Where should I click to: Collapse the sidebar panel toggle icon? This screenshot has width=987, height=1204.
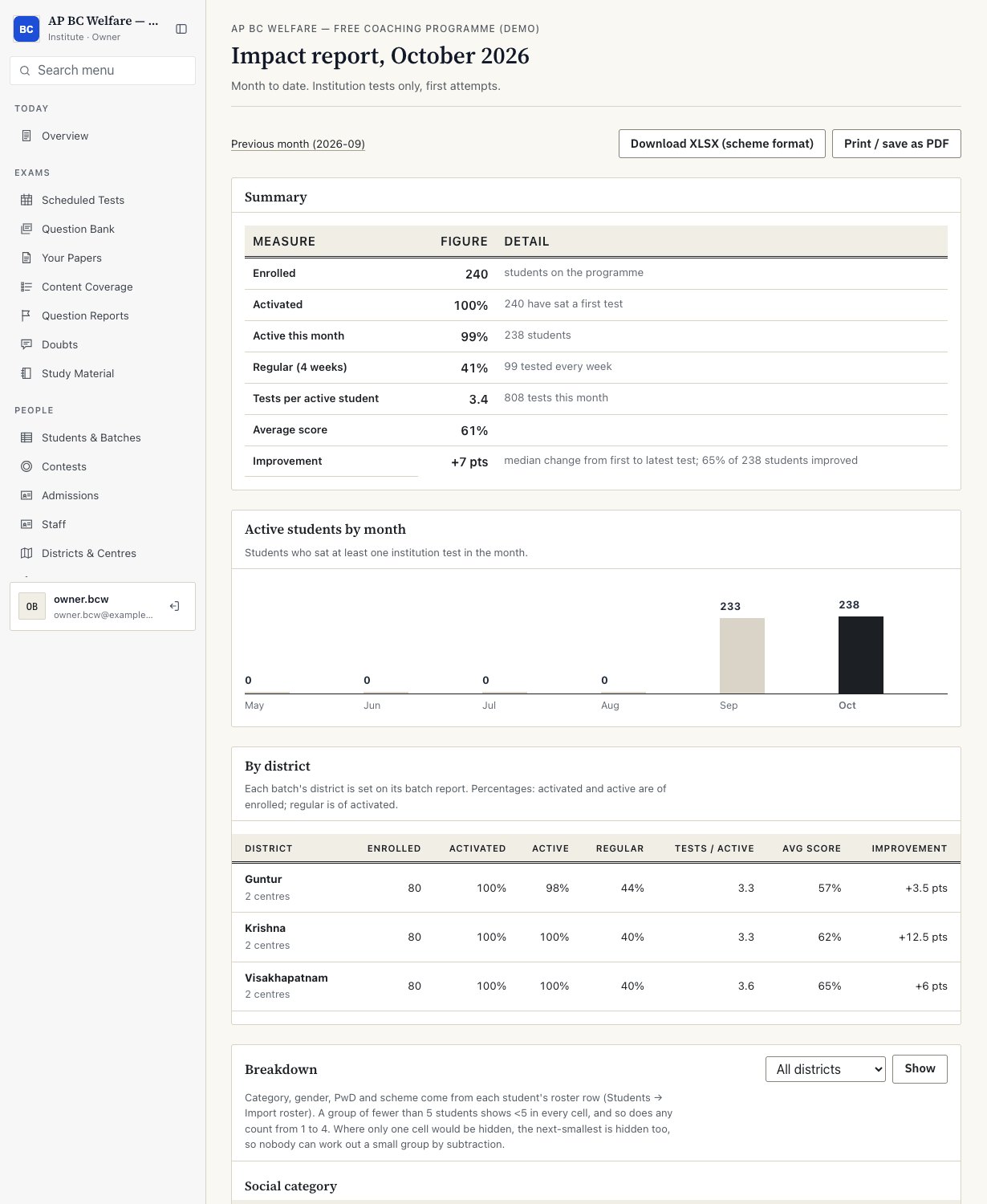[181, 29]
